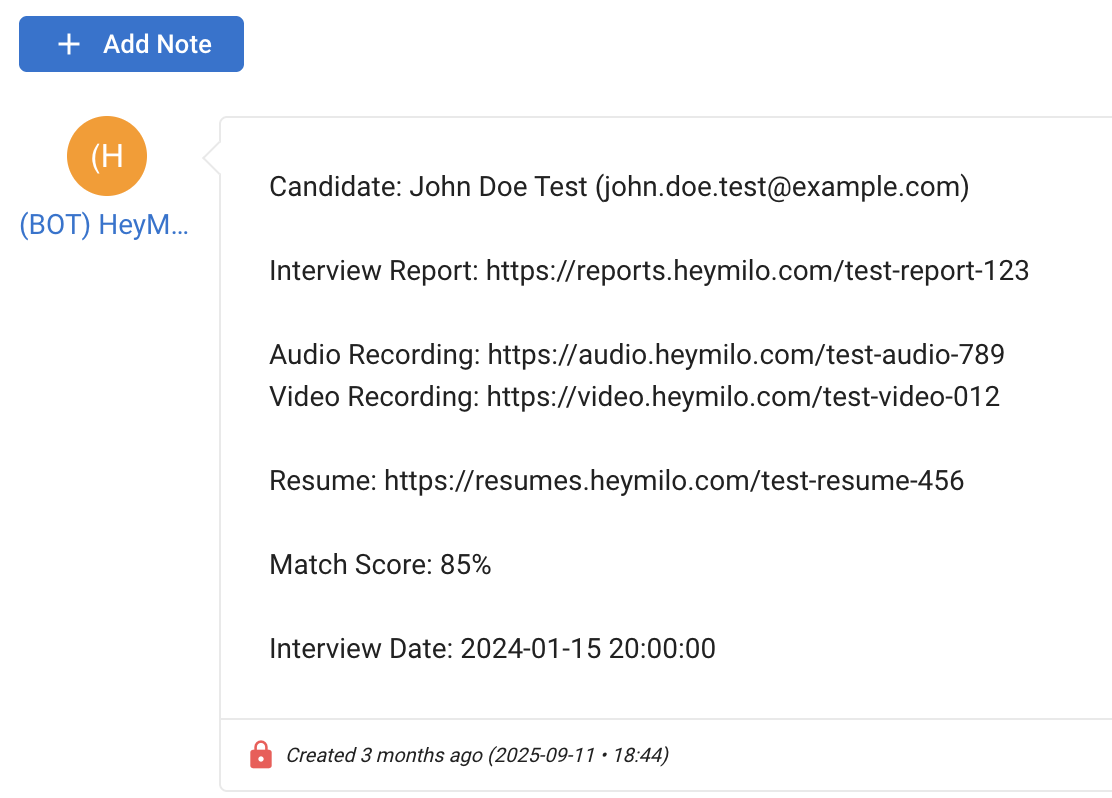Click the Match Score 85% value
1112x798 pixels.
(466, 565)
